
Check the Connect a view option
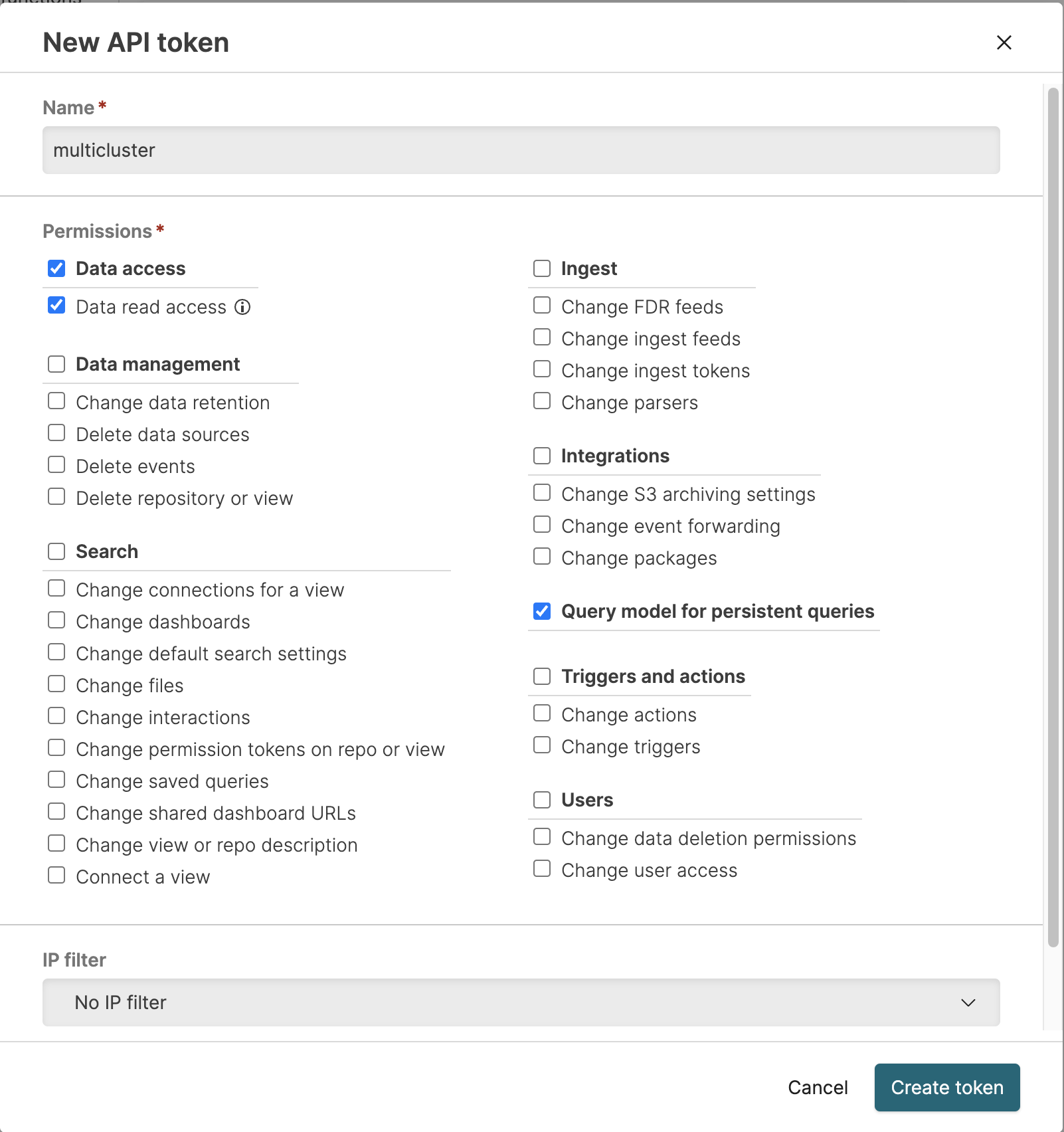pos(56,876)
